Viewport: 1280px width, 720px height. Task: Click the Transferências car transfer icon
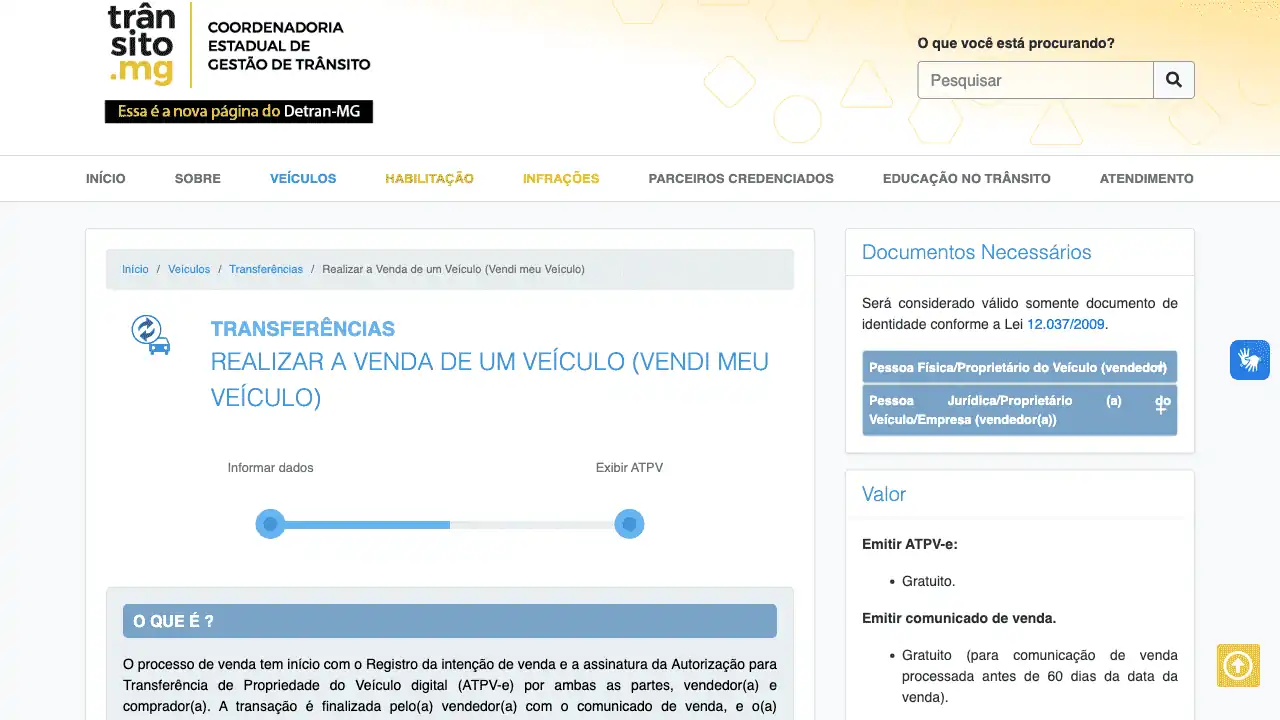[150, 335]
